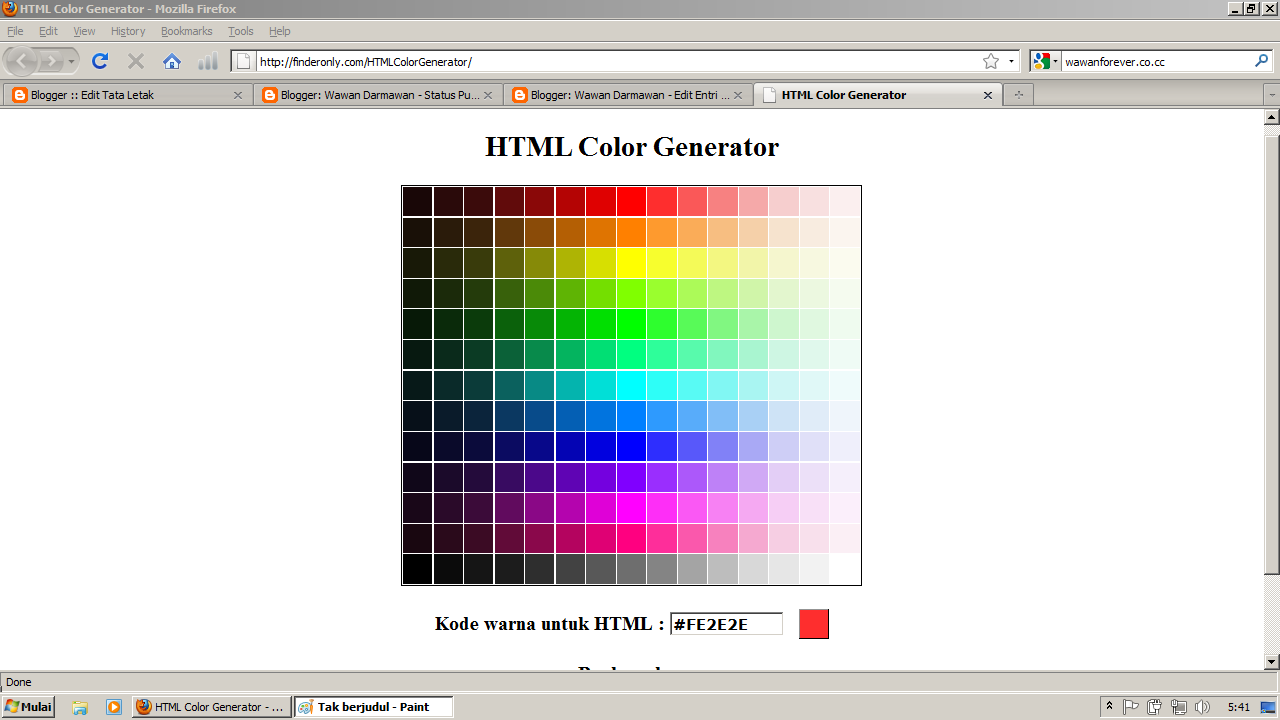
Task: Click the stop loading X icon
Action: pos(136,61)
